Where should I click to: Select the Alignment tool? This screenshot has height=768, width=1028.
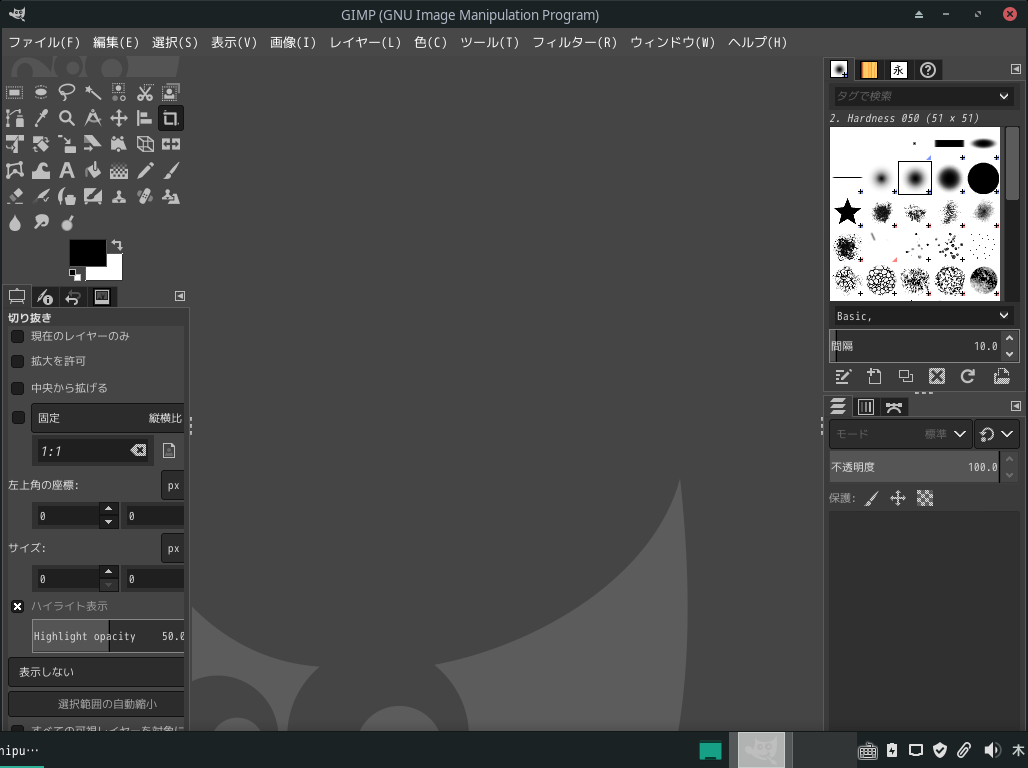pos(145,118)
